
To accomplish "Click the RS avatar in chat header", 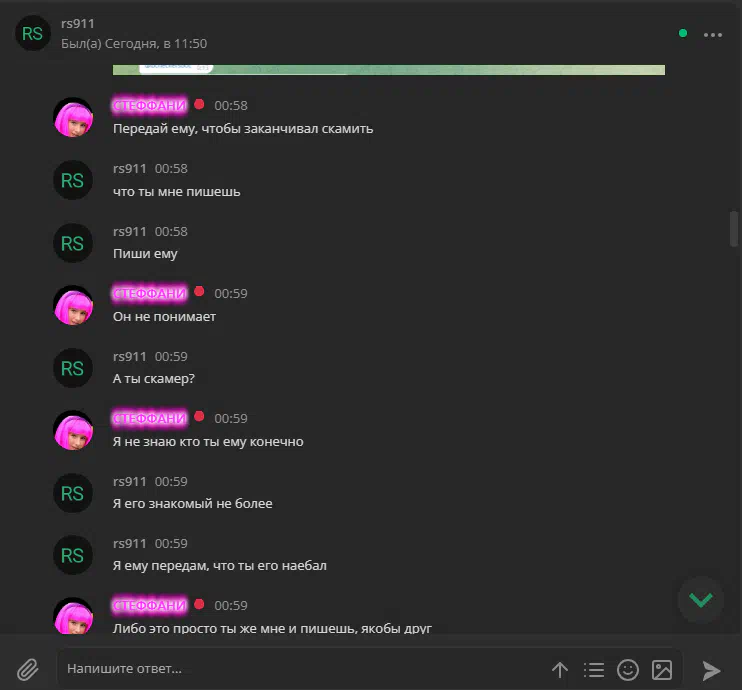I will point(33,34).
